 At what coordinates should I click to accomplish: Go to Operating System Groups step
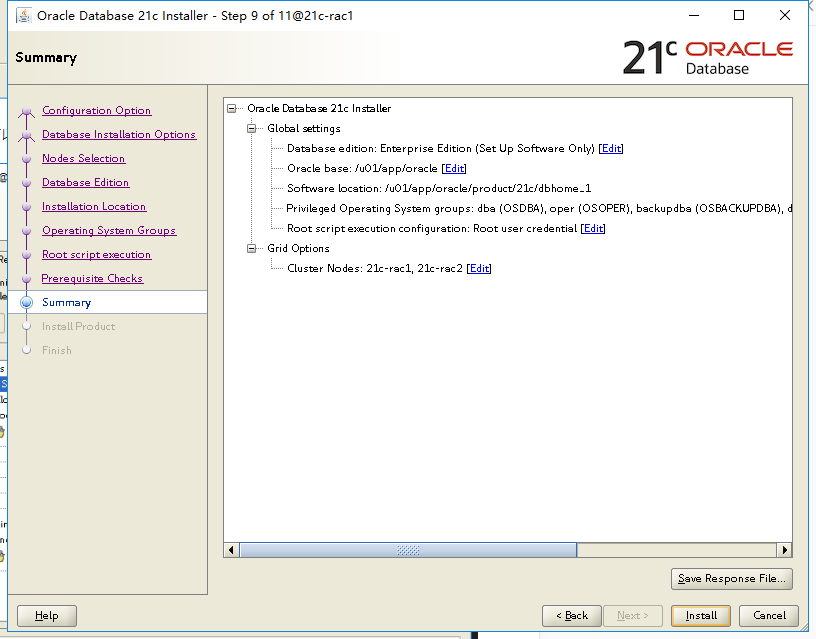[x=109, y=230]
